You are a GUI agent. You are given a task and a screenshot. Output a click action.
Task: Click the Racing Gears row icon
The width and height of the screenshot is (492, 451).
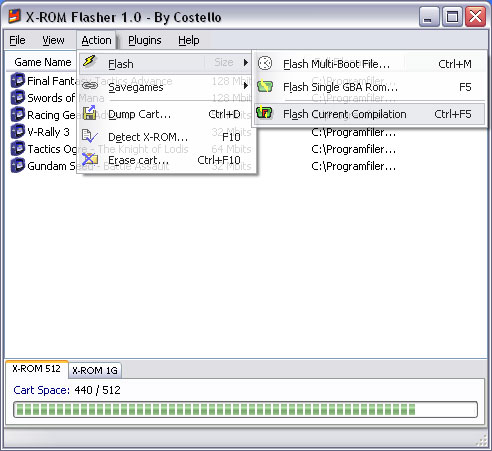[18, 115]
